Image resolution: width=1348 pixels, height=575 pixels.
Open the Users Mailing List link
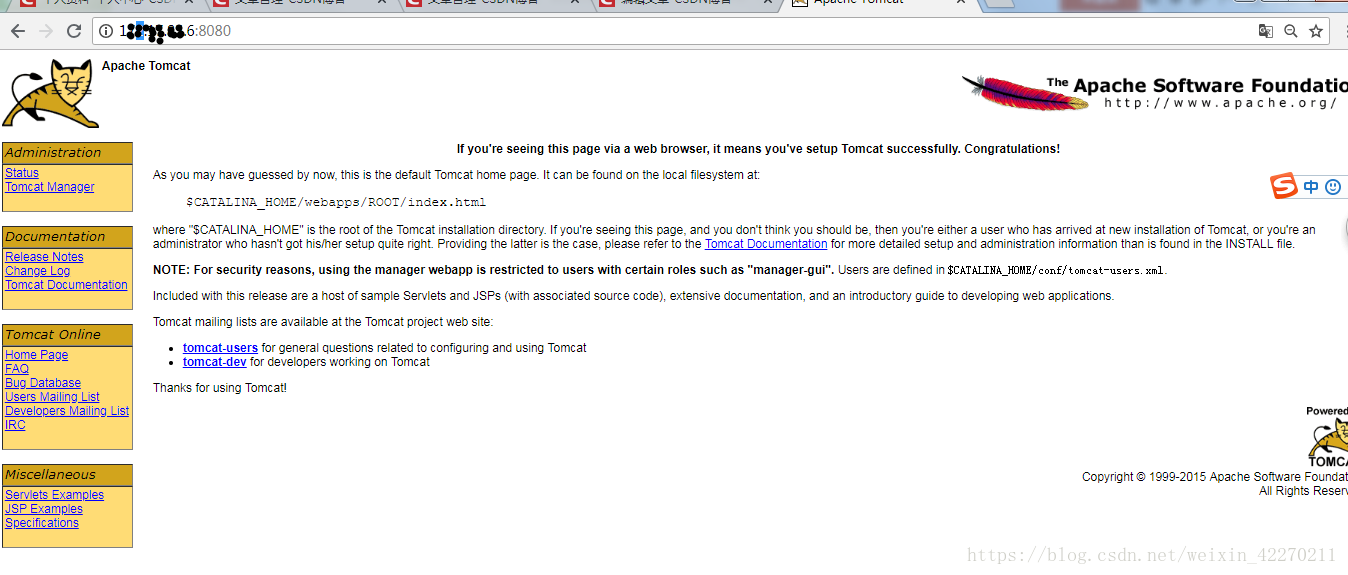(x=52, y=397)
